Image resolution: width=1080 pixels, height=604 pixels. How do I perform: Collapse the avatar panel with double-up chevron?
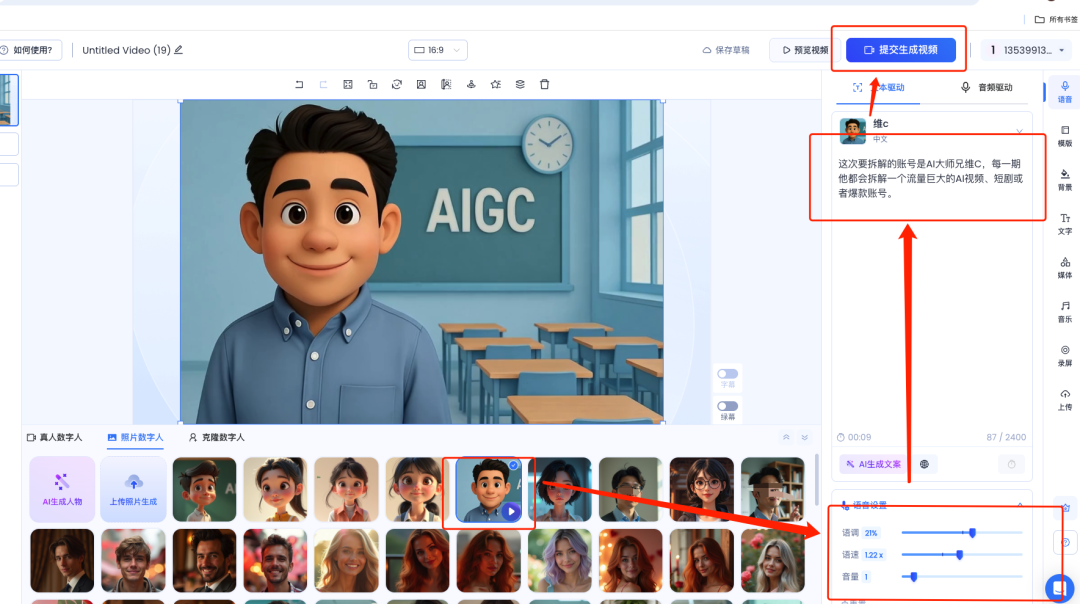coord(786,437)
